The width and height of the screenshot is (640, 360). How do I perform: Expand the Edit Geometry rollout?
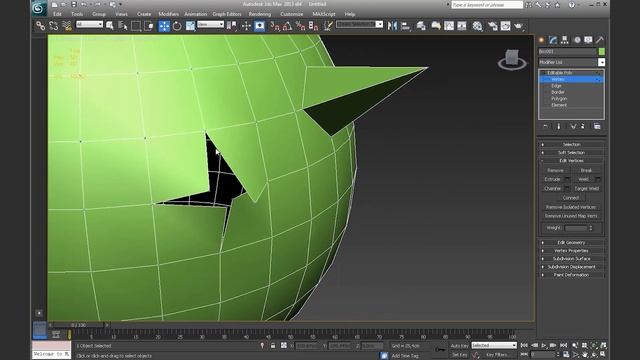[x=571, y=242]
